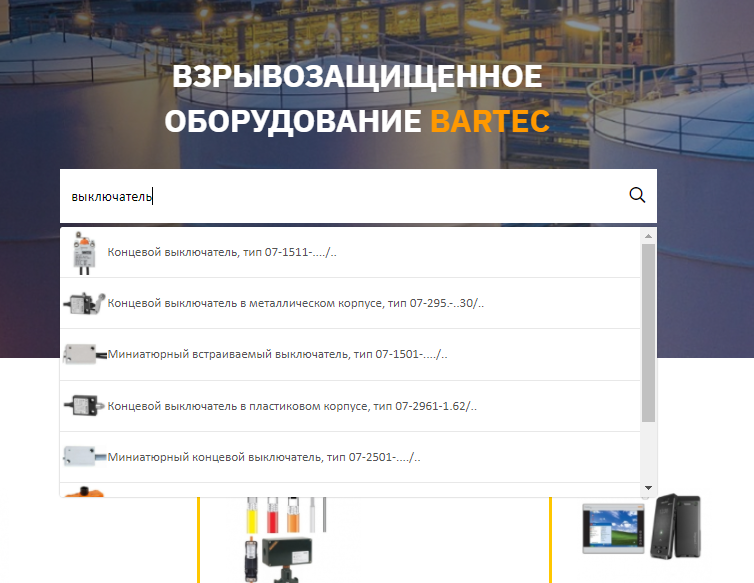Screen dimensions: 754x583
Task: Open Концевой выключатель в металлическом корпусе suggestion
Action: pos(350,304)
